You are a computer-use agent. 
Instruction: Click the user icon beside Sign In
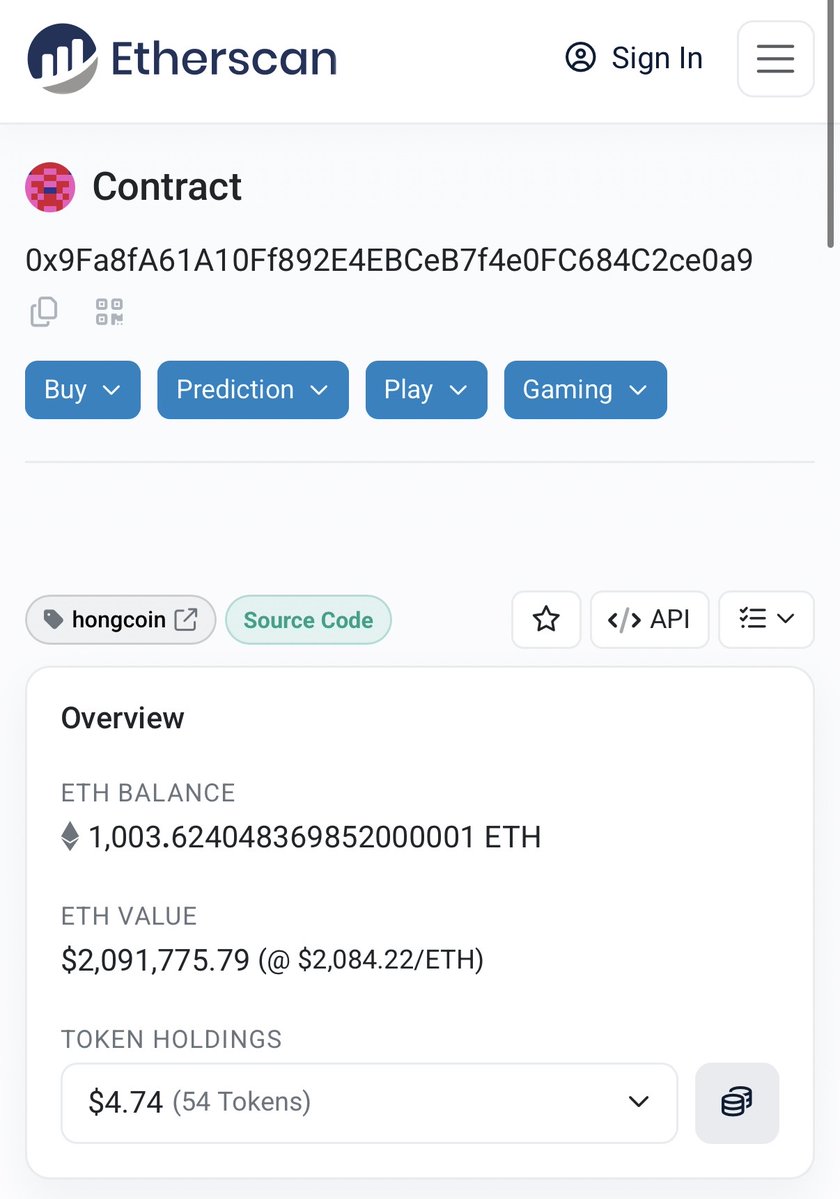coord(580,57)
